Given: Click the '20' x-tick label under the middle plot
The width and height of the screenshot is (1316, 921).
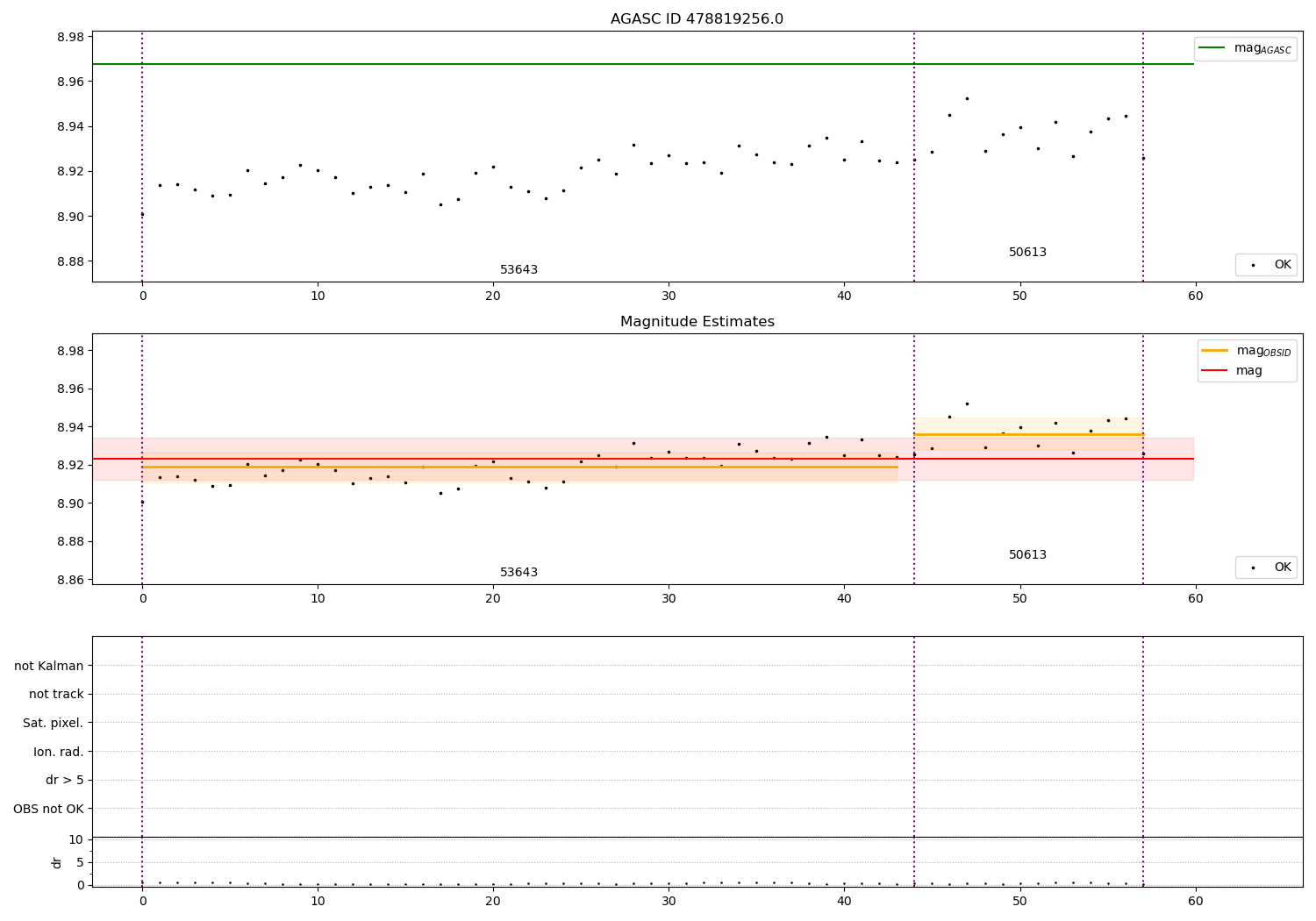Looking at the screenshot, I should tap(493, 599).
